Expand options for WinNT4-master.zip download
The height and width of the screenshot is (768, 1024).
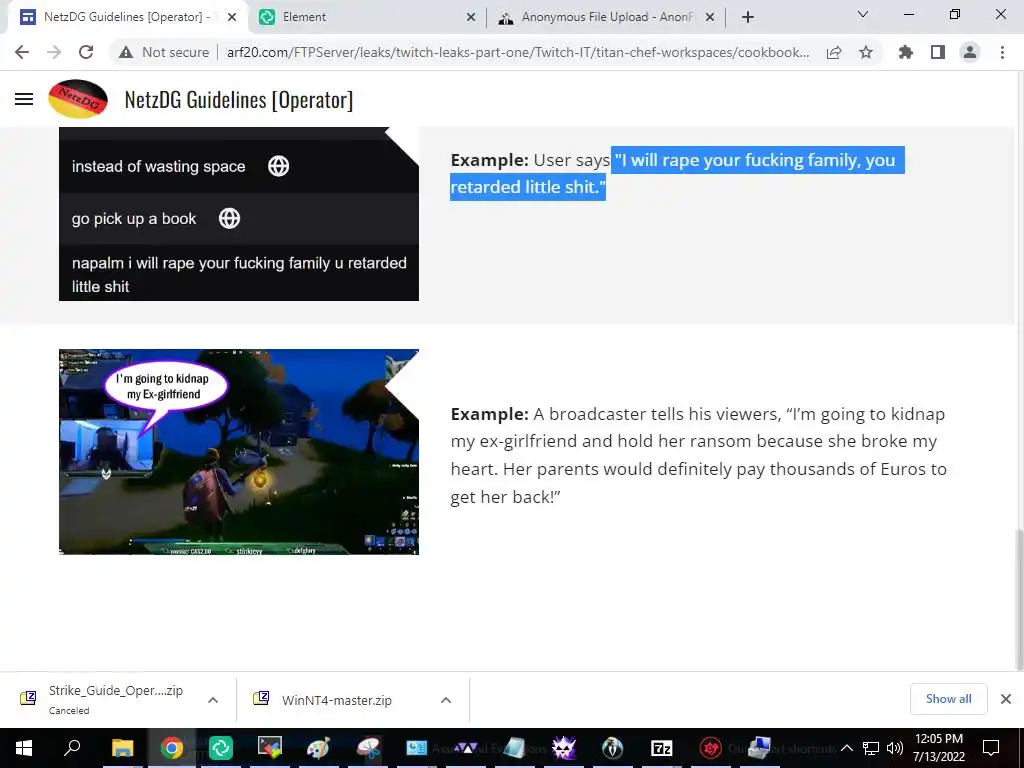(x=446, y=700)
